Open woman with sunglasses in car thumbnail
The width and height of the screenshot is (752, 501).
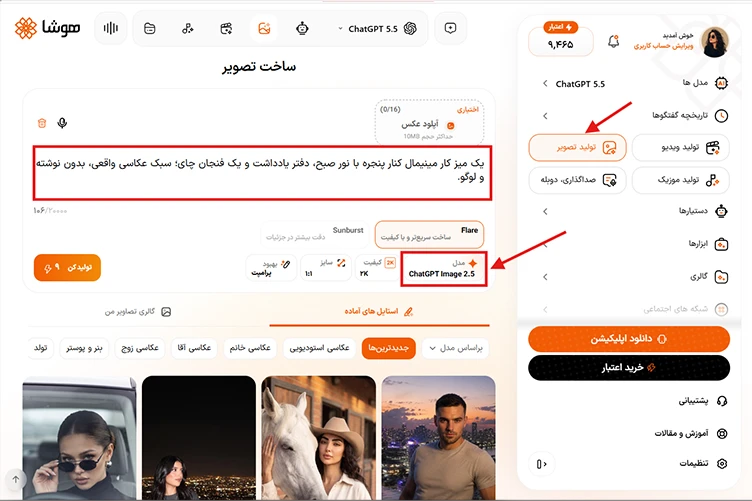[79, 437]
